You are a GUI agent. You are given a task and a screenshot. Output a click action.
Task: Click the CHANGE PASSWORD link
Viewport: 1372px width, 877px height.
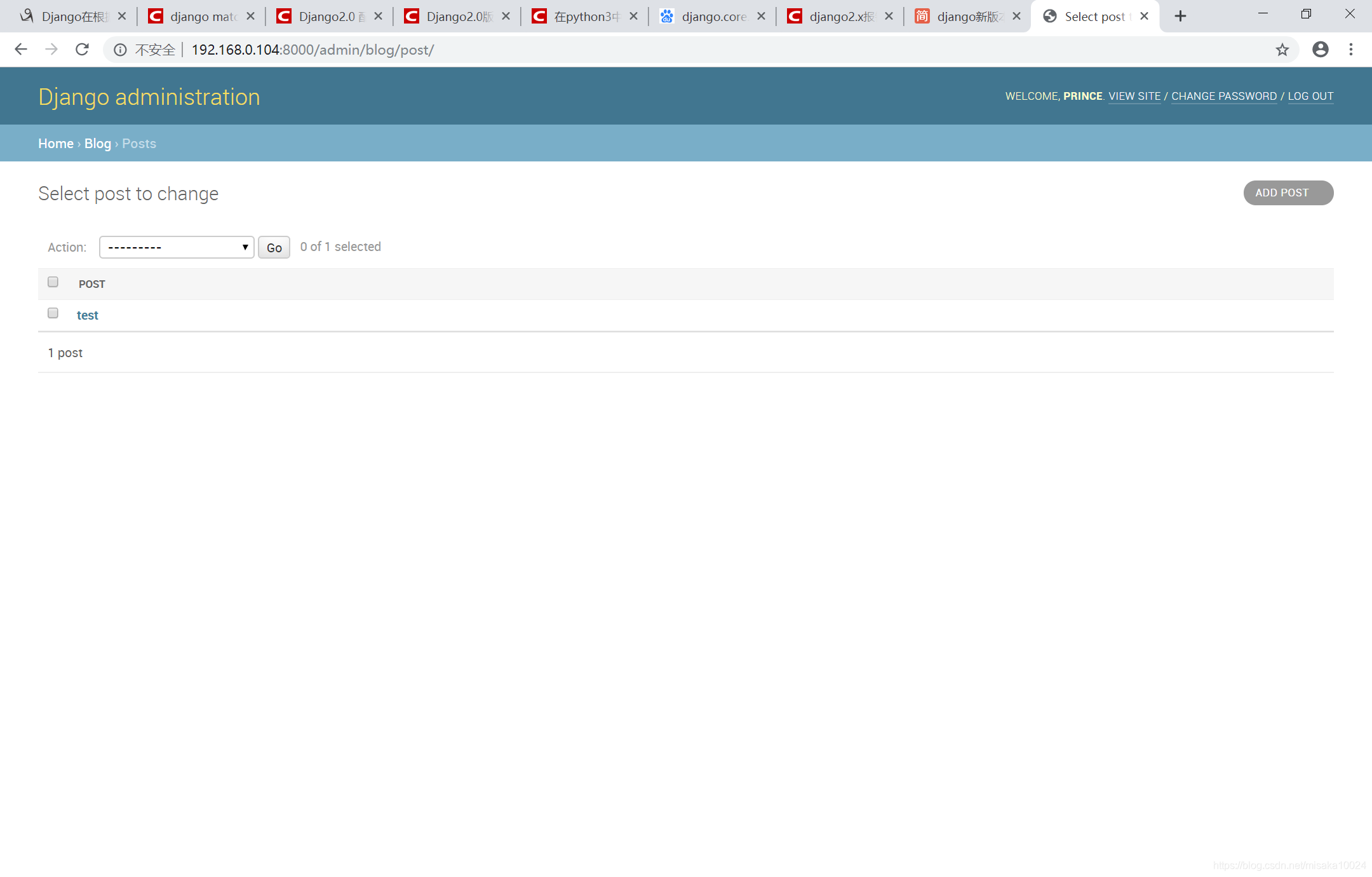click(1224, 97)
